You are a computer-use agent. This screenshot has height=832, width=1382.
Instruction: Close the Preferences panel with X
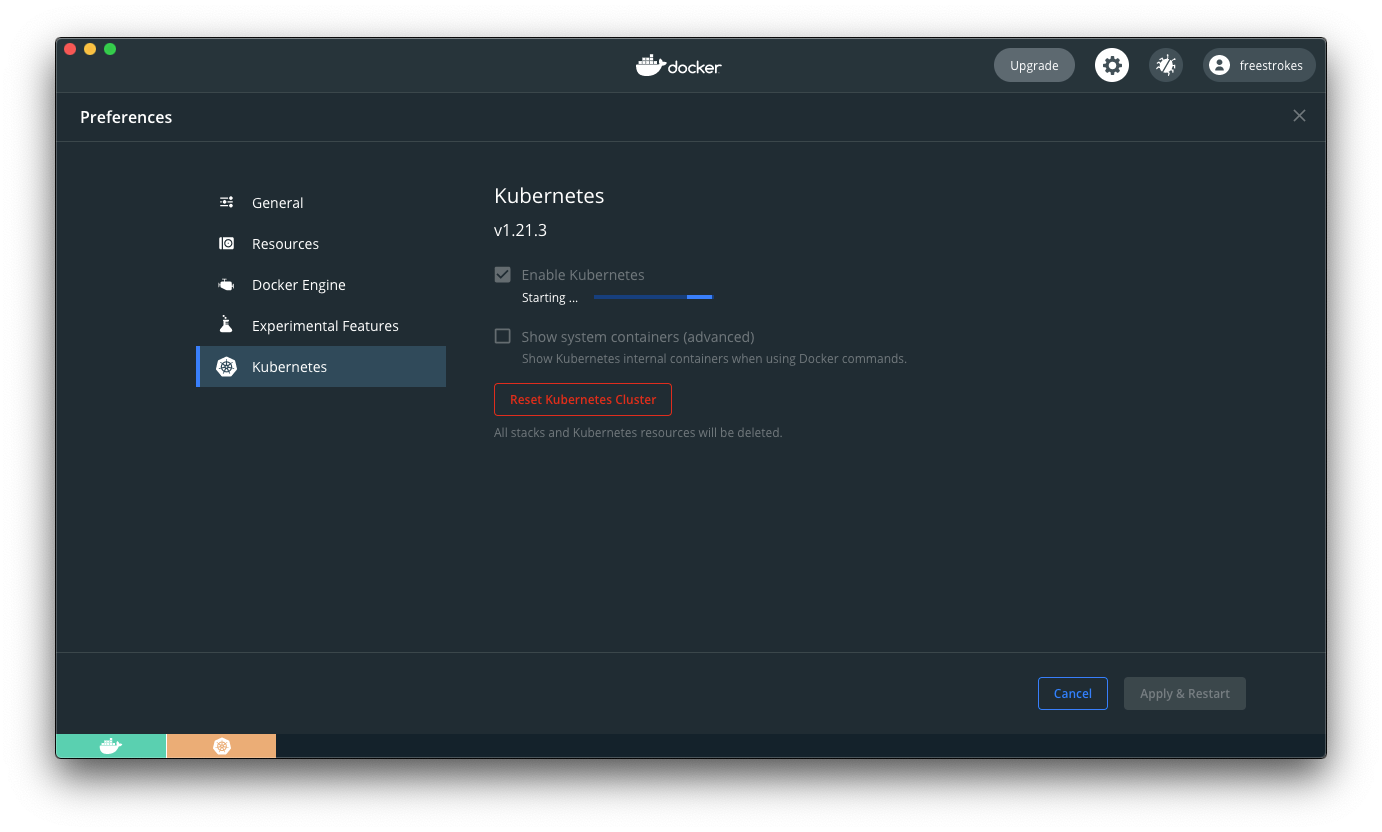pos(1299,116)
